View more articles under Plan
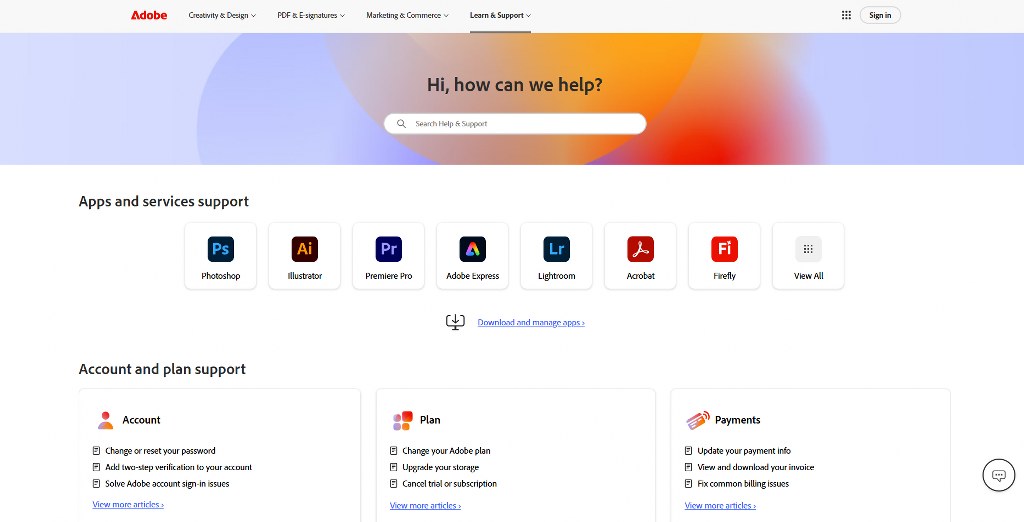1024x522 pixels. (x=425, y=506)
